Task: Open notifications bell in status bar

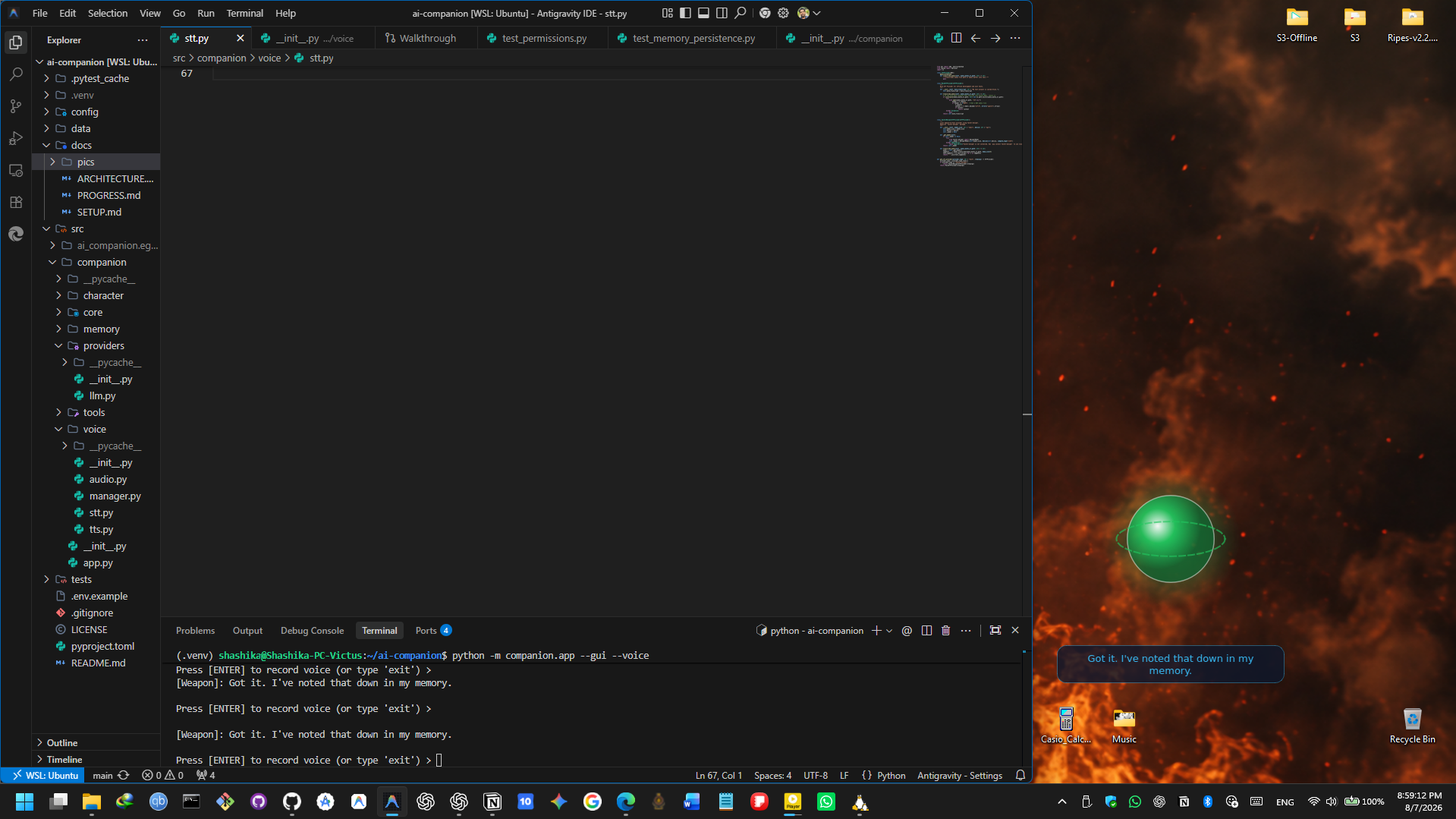Action: pyautogui.click(x=1020, y=775)
